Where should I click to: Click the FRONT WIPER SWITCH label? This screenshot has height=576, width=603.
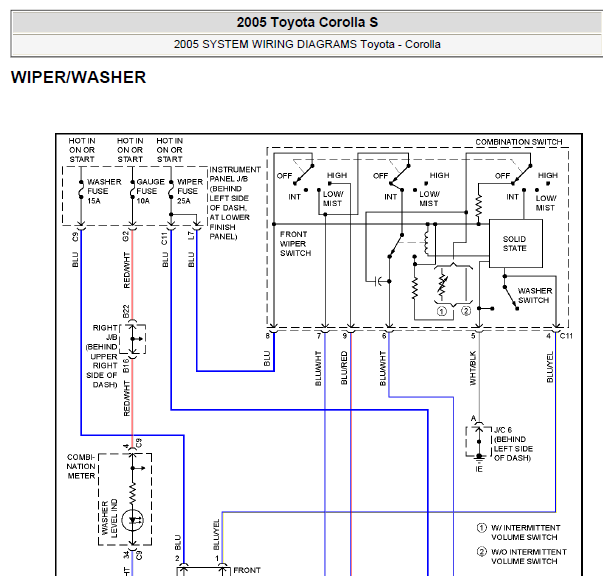click(295, 244)
